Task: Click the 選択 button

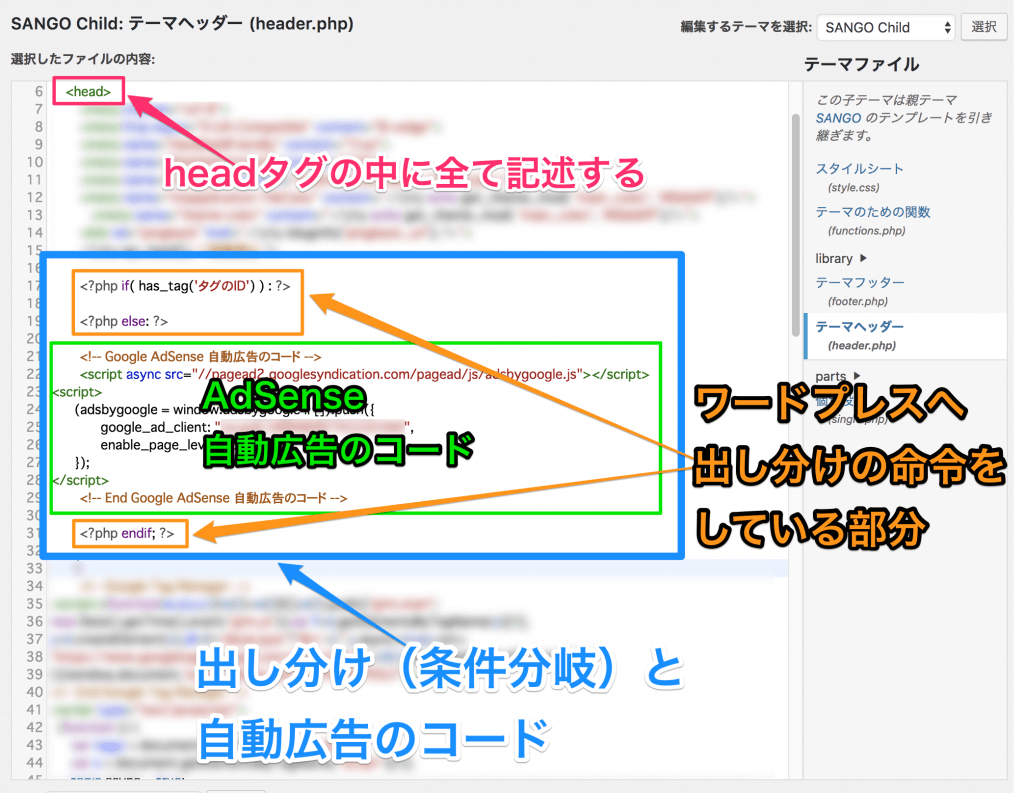Action: click(984, 27)
